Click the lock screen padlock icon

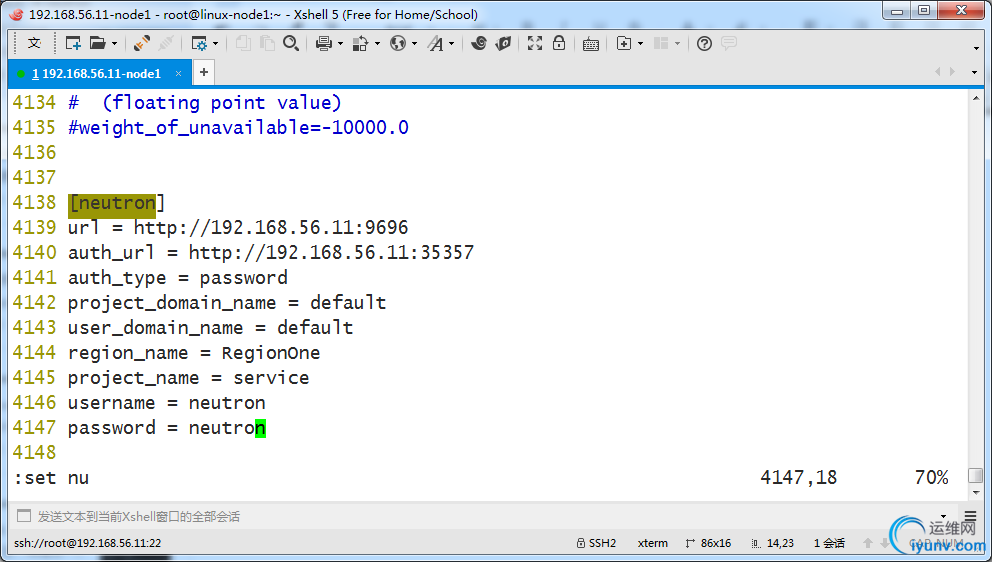[559, 43]
